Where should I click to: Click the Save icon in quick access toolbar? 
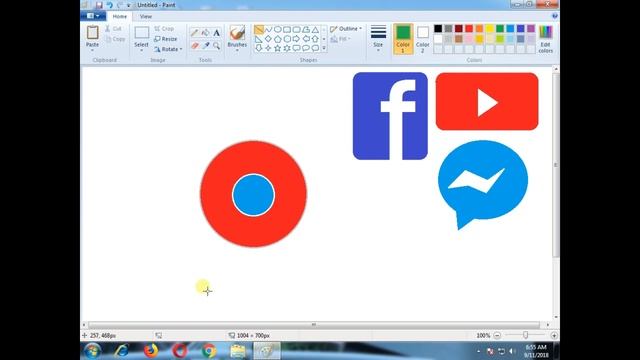tap(99, 5)
